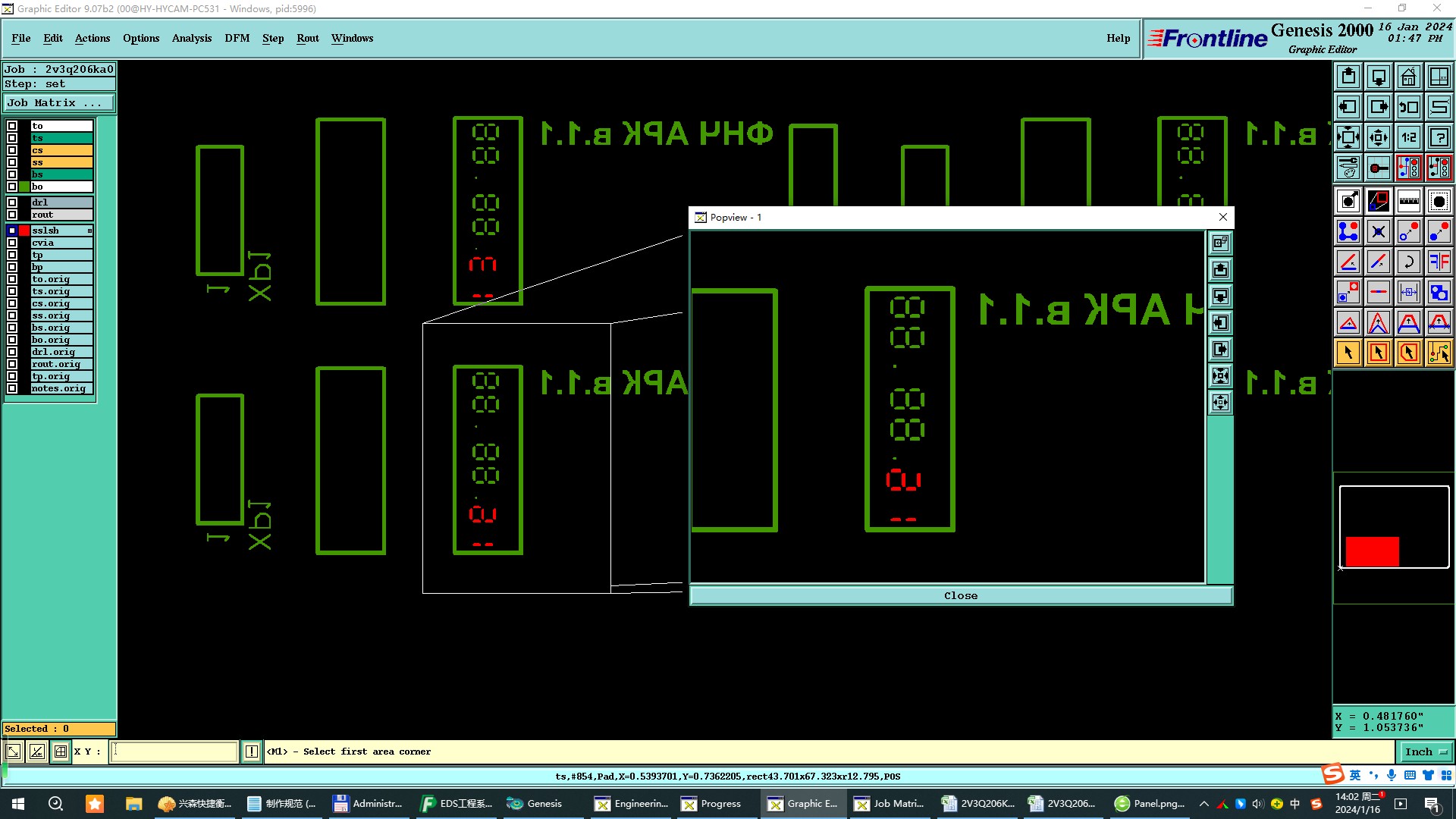
Task: Select the rectangle area select arrow tool
Action: tap(1378, 353)
